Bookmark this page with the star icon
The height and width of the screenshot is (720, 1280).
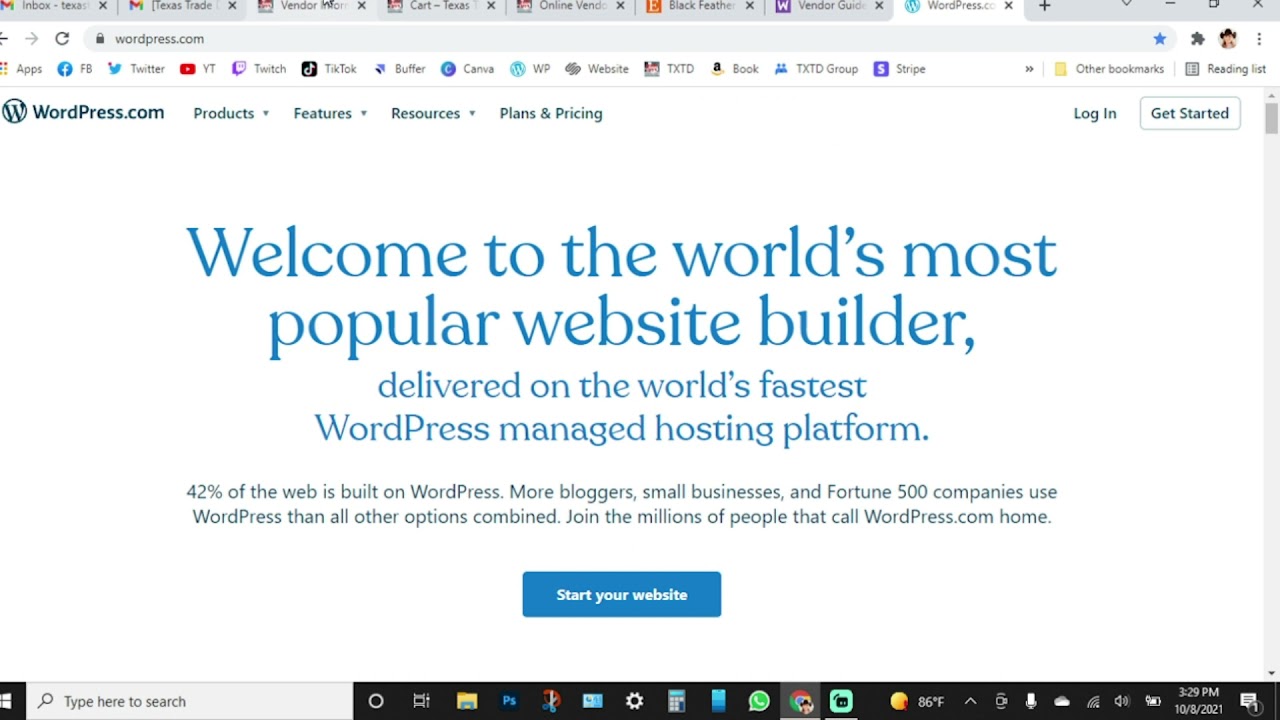point(1160,39)
